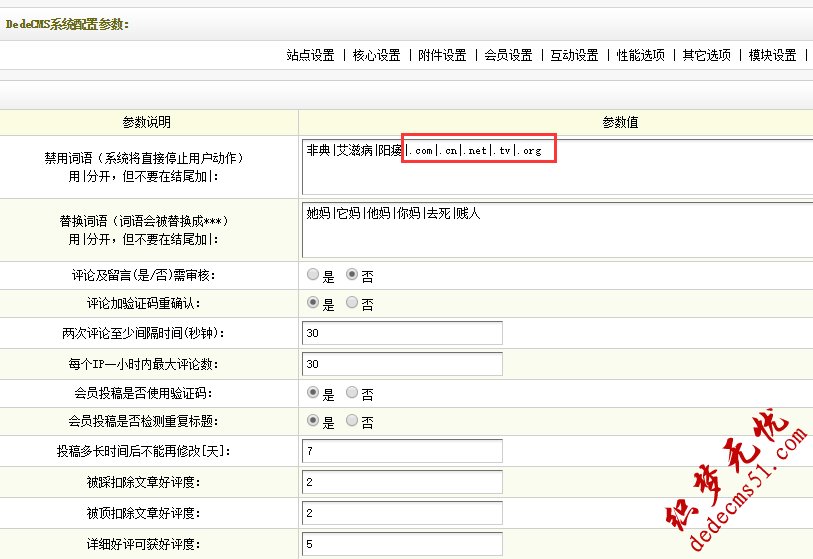The height and width of the screenshot is (559, 813).
Task: Click the 被踩扣除文章好评度 field
Action: (402, 482)
